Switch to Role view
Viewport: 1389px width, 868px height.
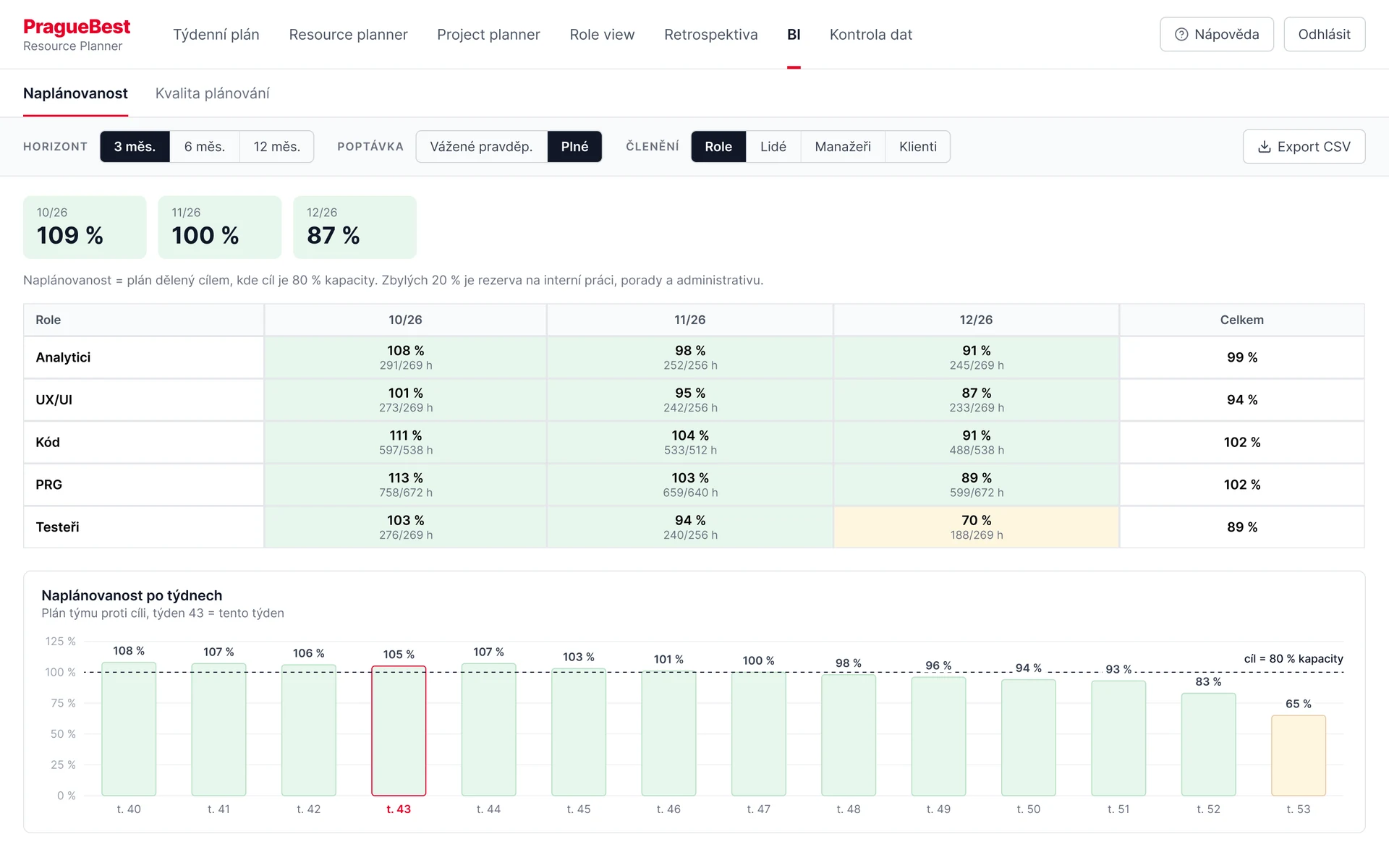(x=602, y=35)
